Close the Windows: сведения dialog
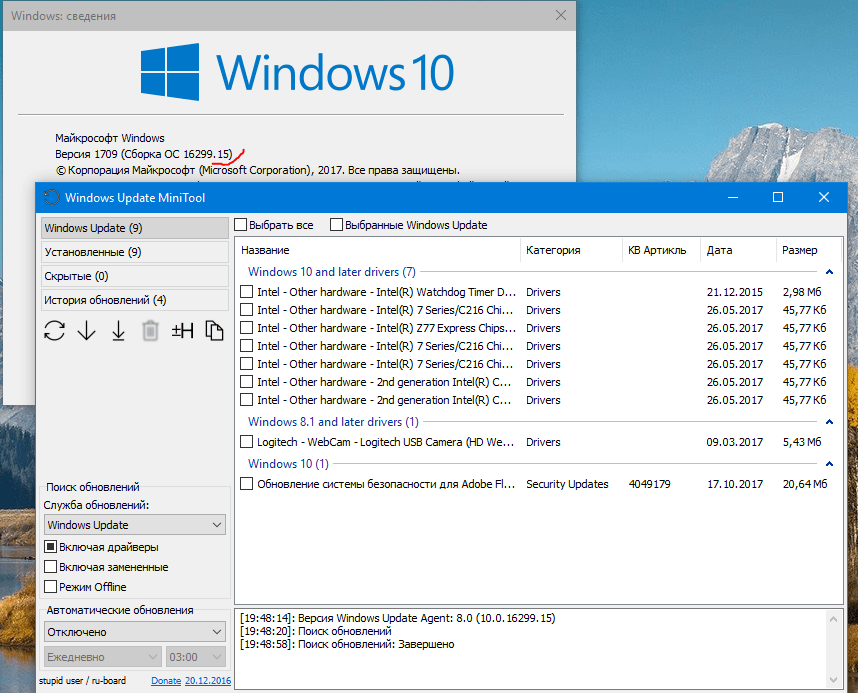Screen dimensions: 858x693 point(561,15)
